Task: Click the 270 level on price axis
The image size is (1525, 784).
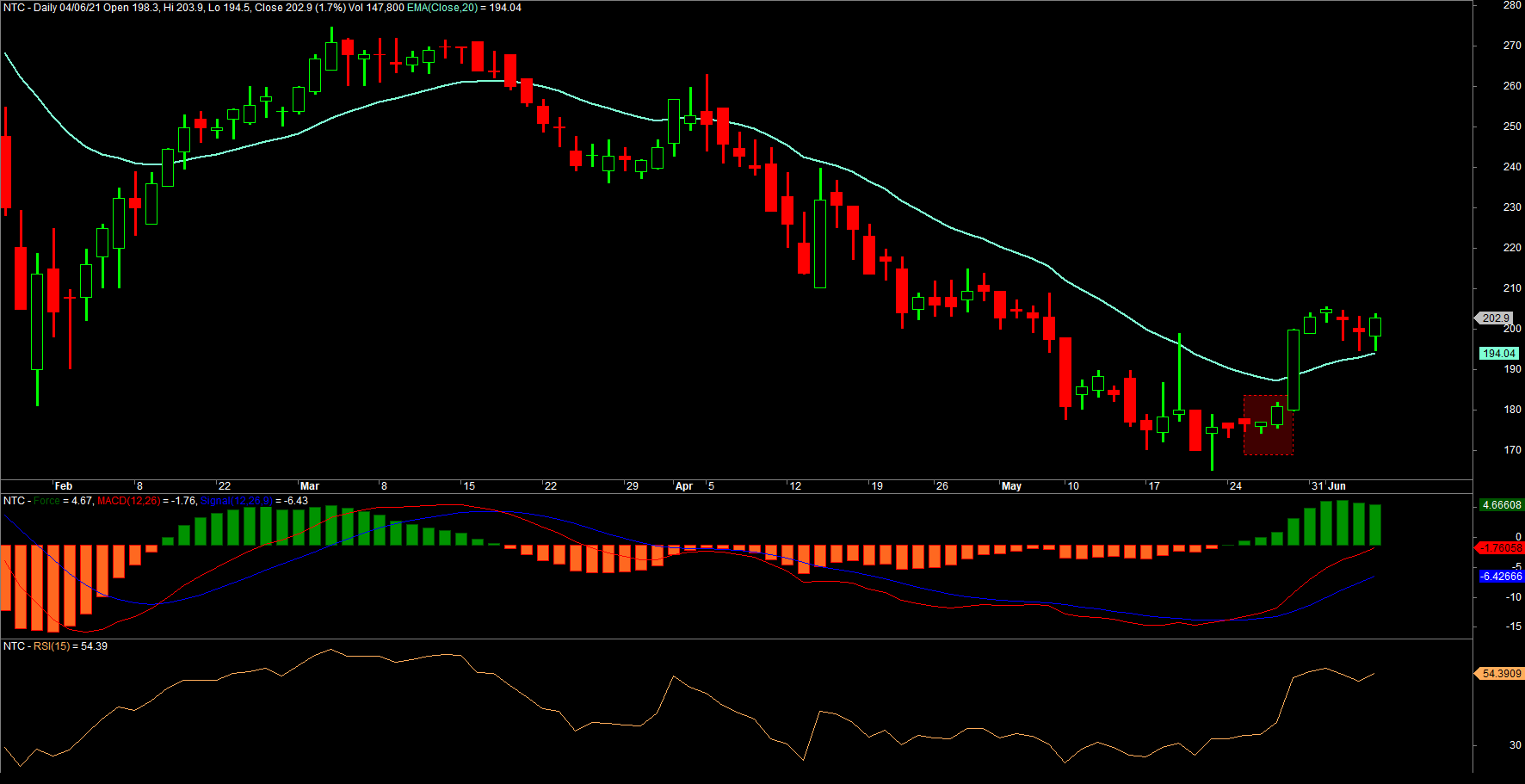Action: coord(1512,46)
